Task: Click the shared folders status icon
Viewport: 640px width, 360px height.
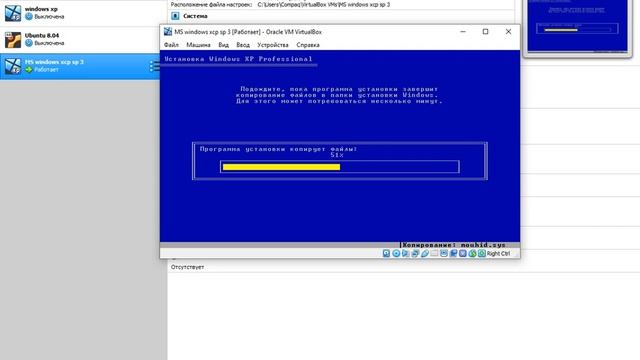Action: pos(434,253)
